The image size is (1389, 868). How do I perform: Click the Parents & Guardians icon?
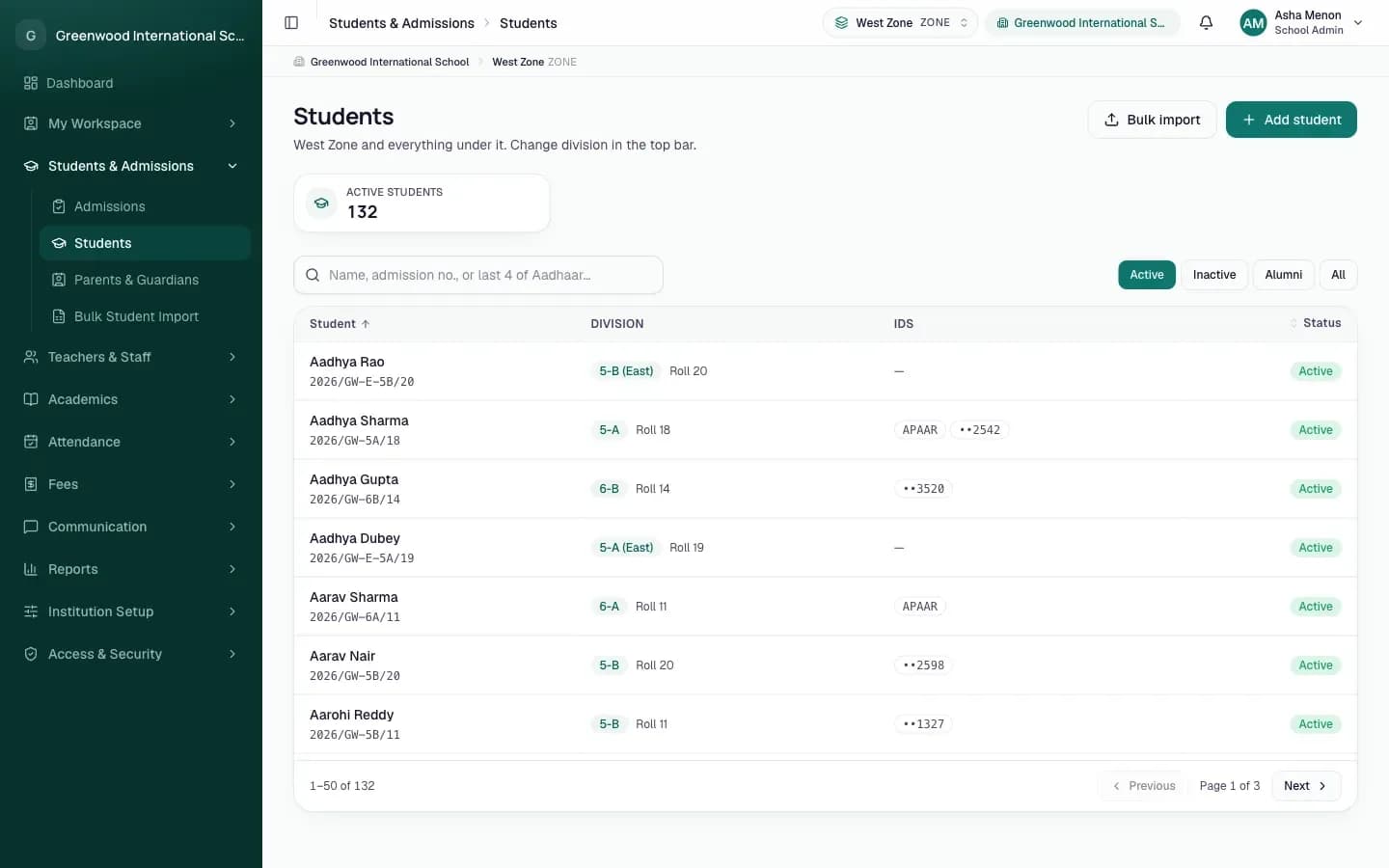59,280
